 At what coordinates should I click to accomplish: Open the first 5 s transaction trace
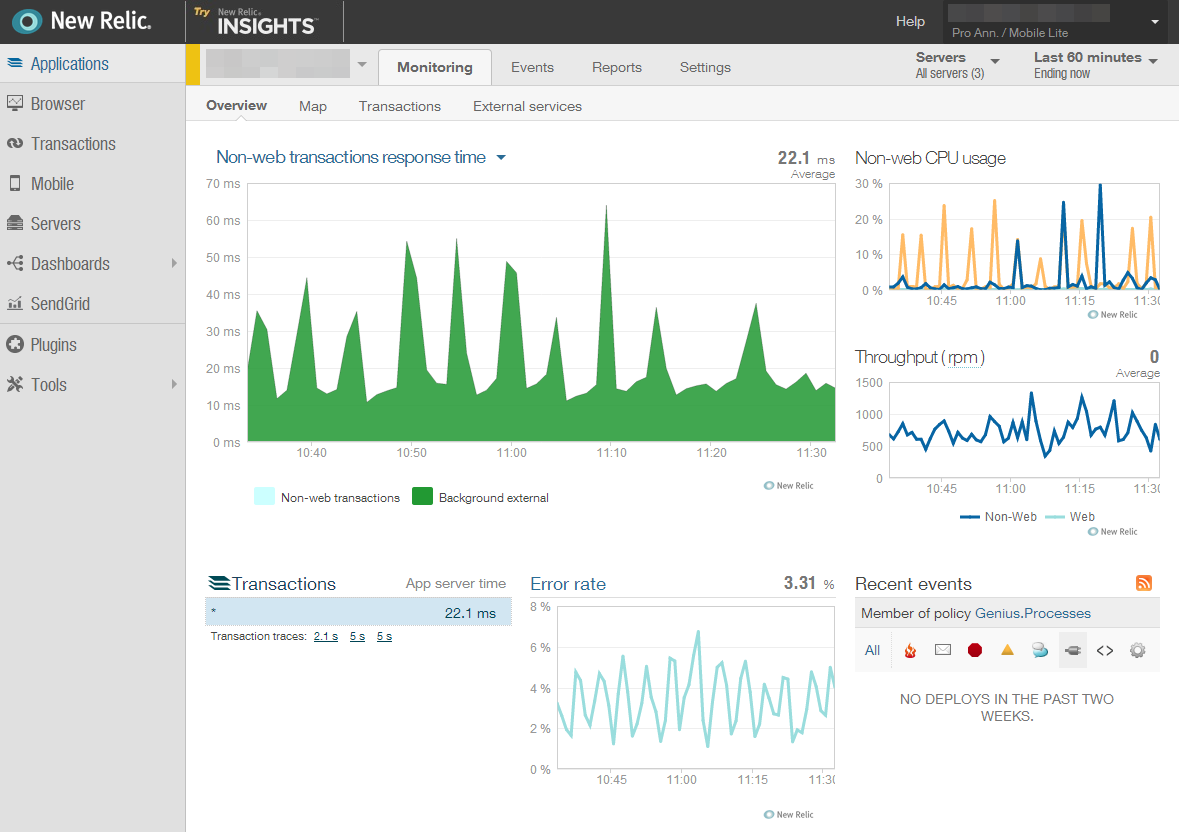(357, 636)
